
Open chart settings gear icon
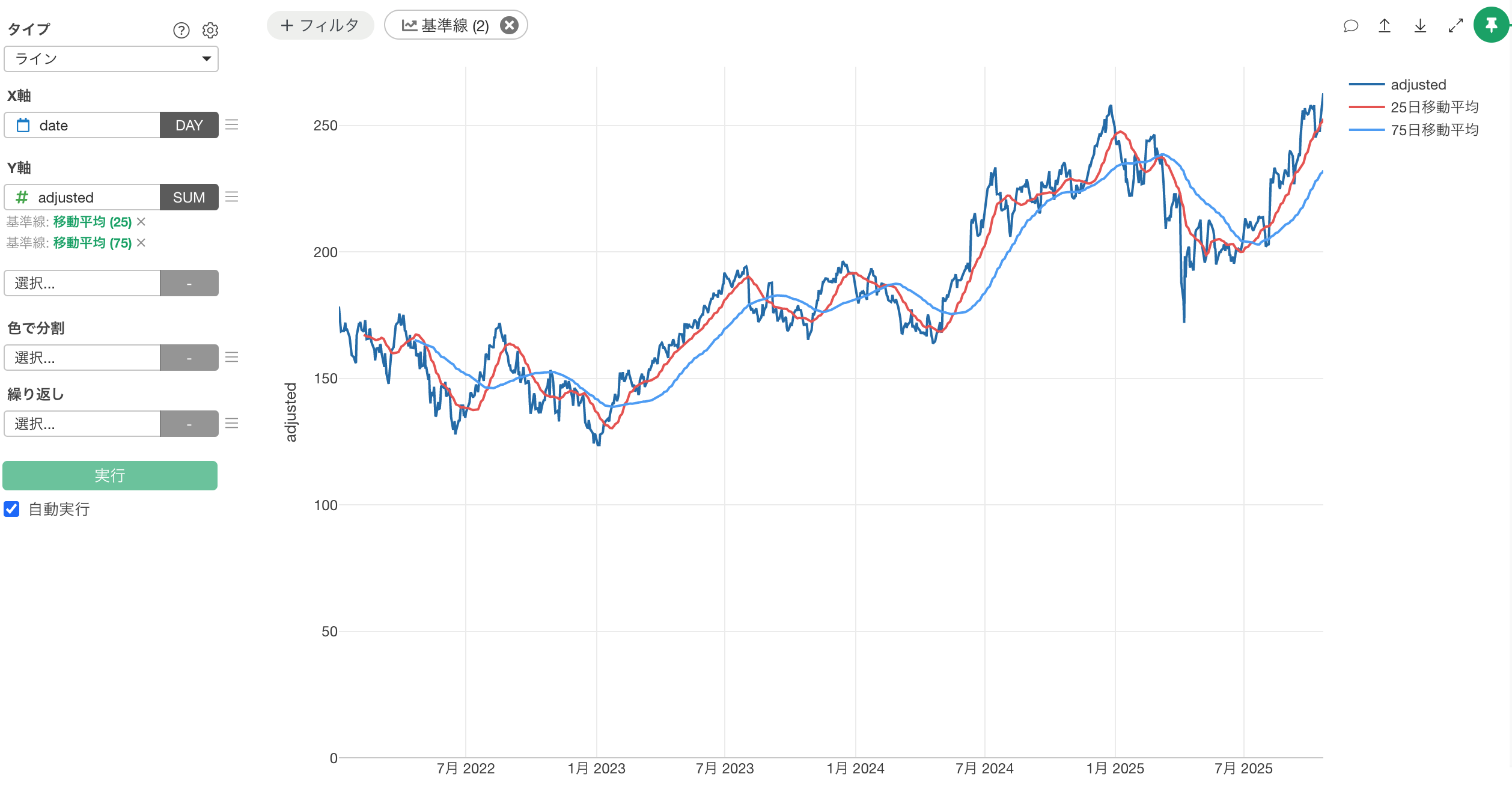coord(210,30)
